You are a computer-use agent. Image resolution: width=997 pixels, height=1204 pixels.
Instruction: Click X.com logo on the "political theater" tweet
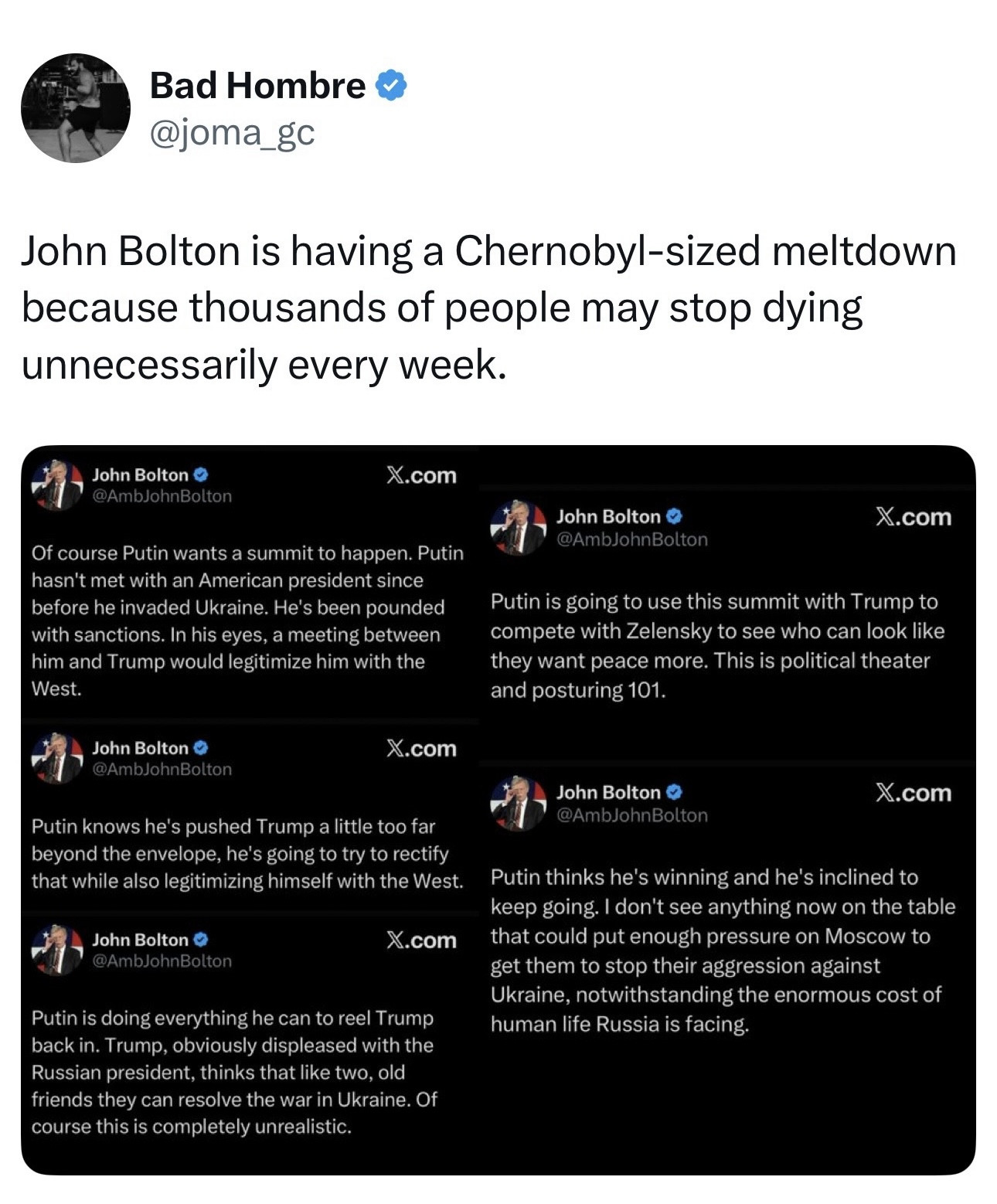[913, 517]
